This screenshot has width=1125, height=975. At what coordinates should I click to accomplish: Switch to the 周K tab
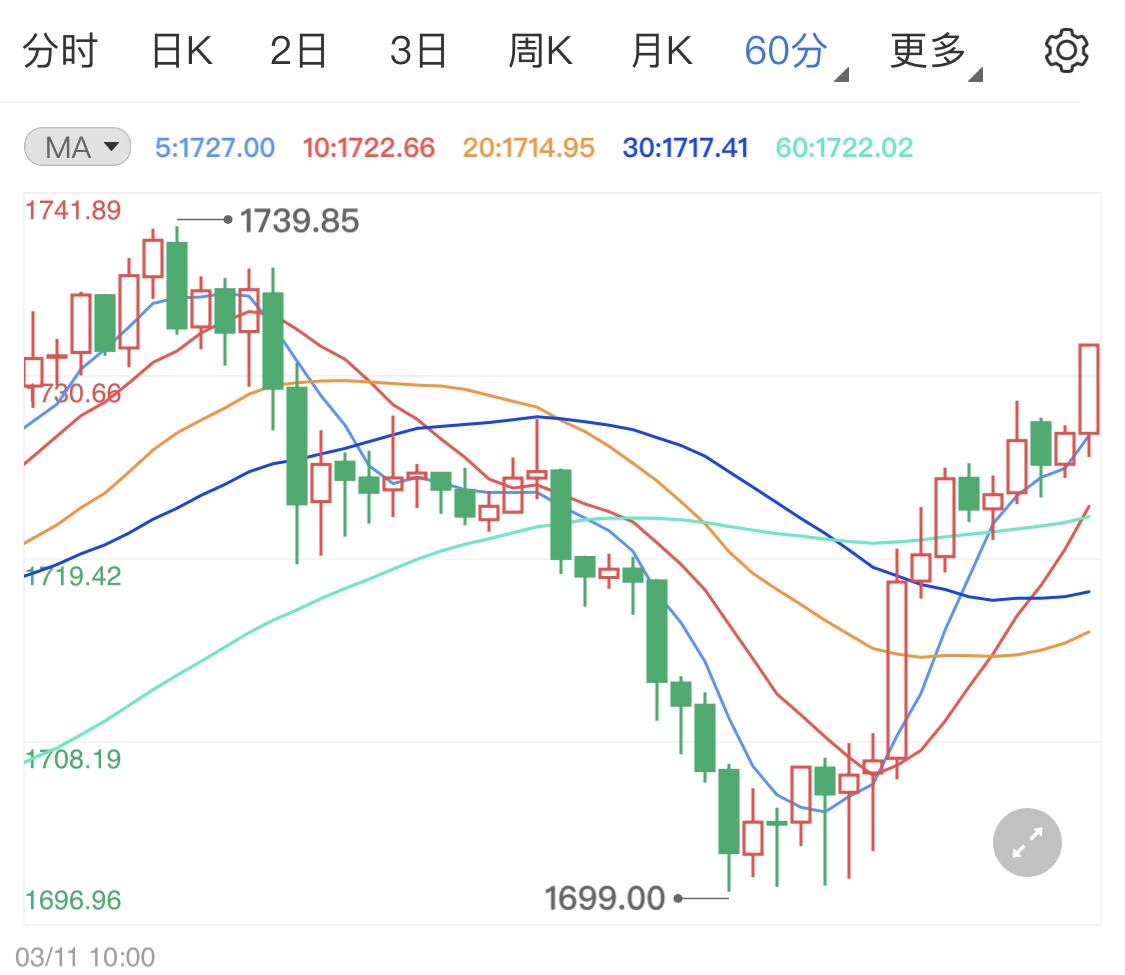pos(540,51)
